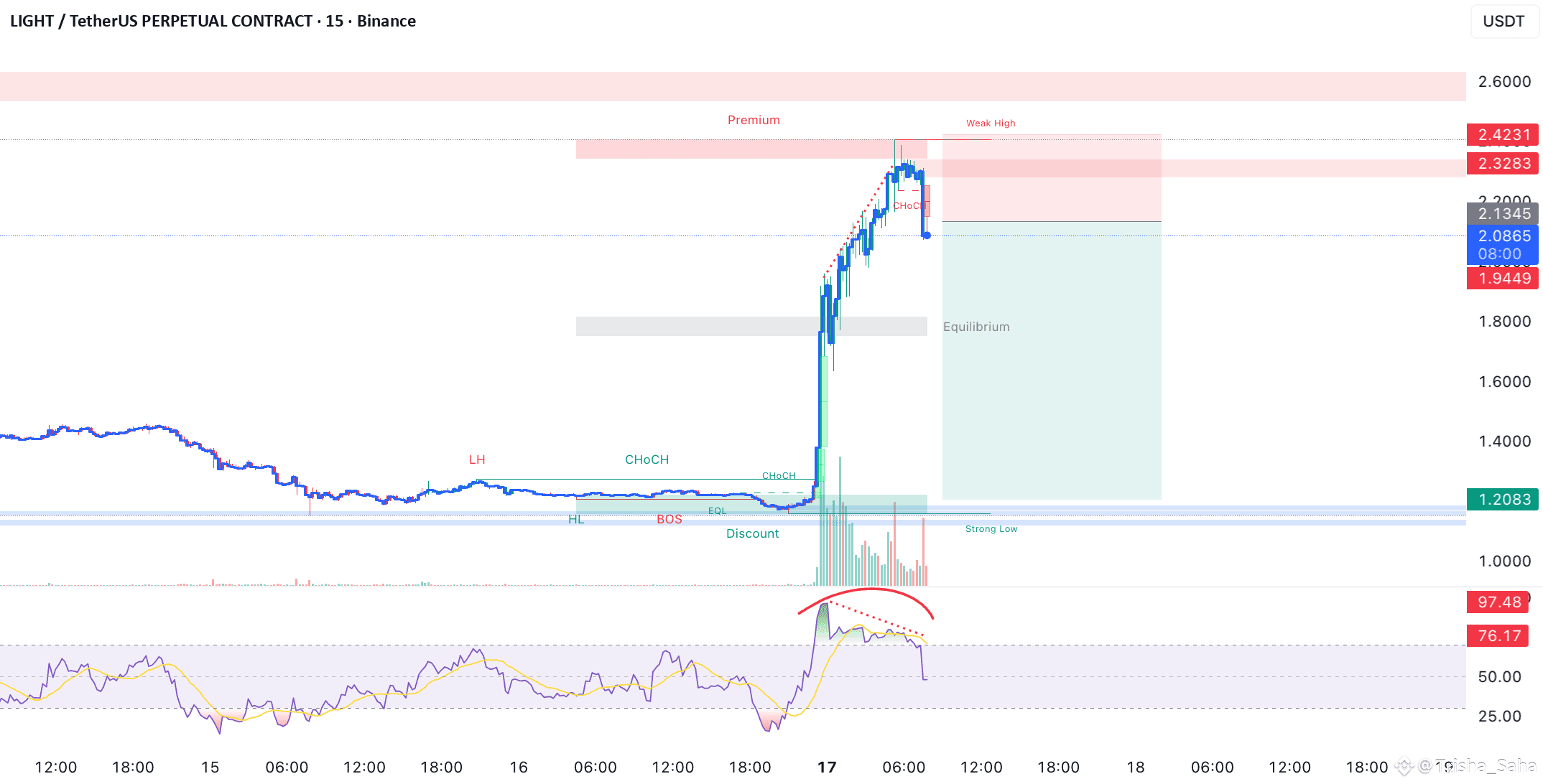Click the red BOS label
This screenshot has height=784, width=1543.
pyautogui.click(x=669, y=520)
